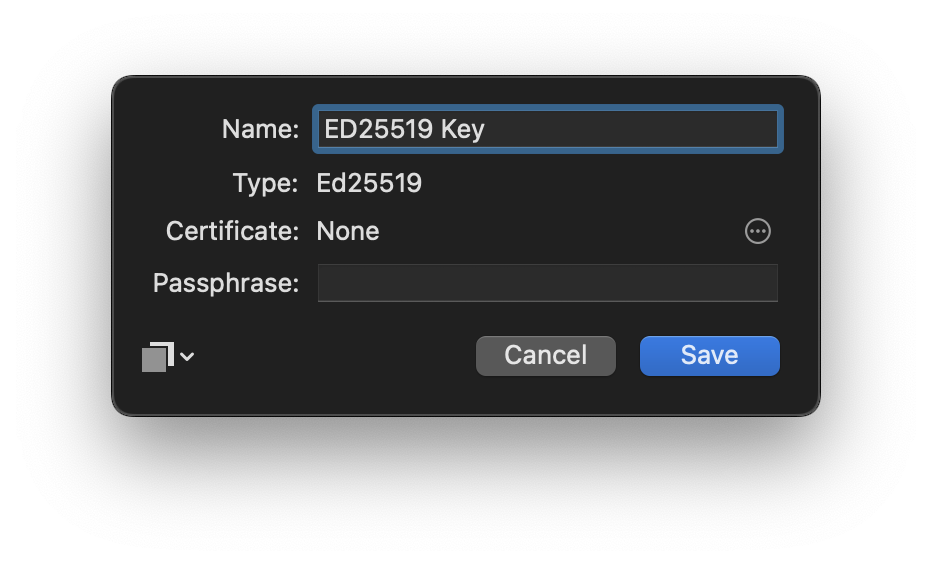Click into the empty Passphrase field
Screen dimensions: 932x564
pyautogui.click(x=547, y=283)
